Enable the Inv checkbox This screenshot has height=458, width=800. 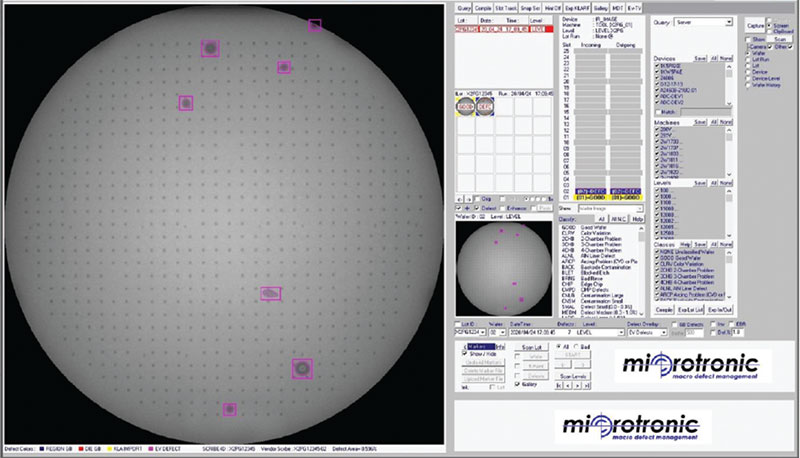713,324
